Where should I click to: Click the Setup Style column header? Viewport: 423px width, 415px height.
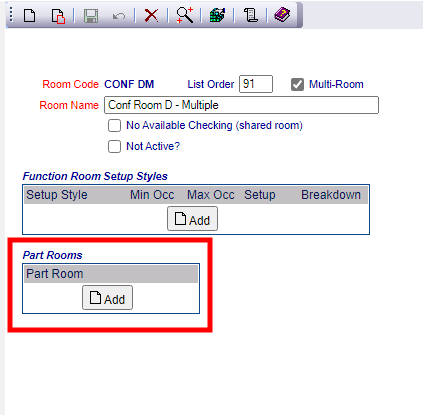(57, 195)
